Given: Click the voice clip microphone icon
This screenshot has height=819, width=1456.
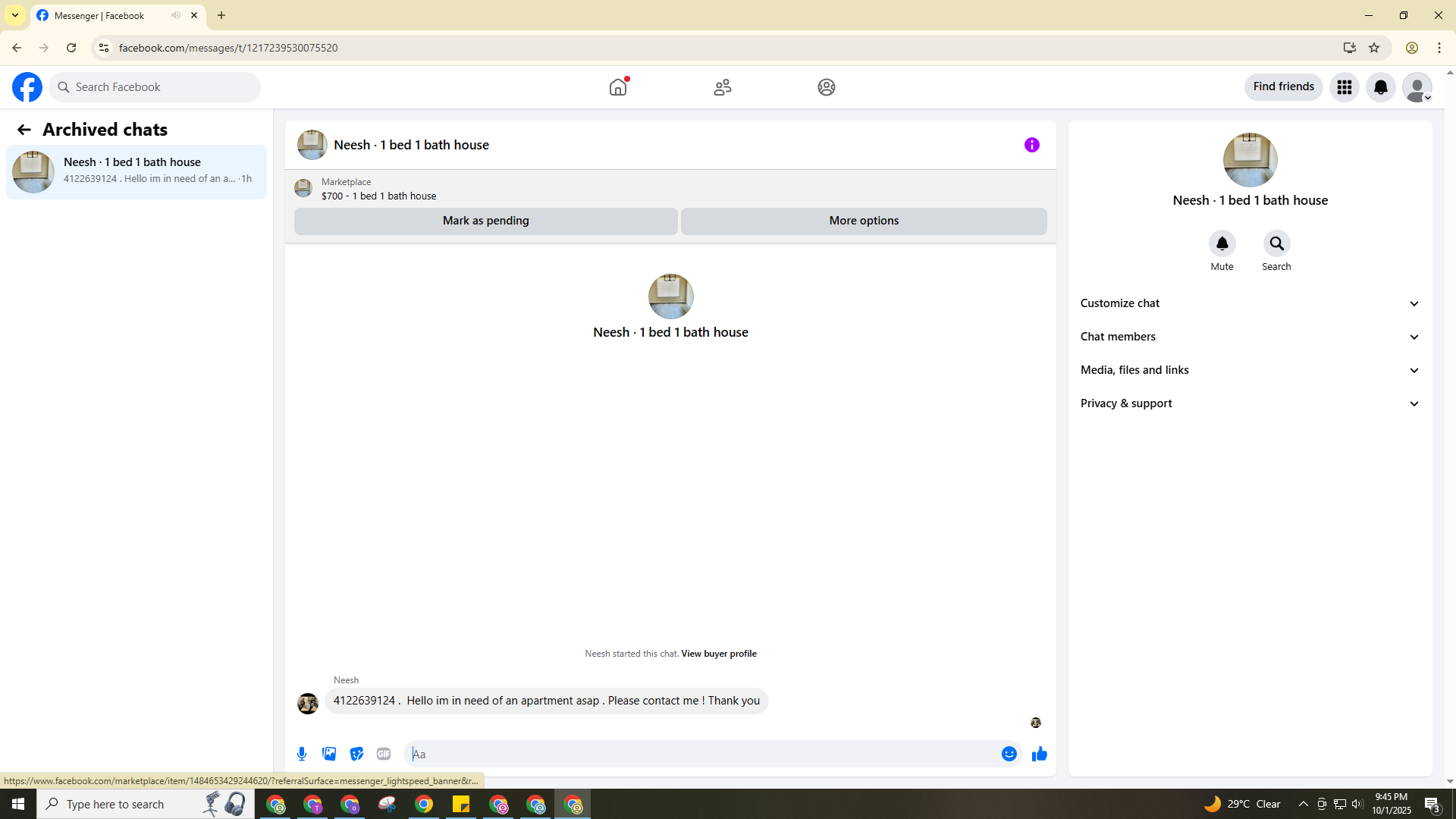Looking at the screenshot, I should (302, 754).
